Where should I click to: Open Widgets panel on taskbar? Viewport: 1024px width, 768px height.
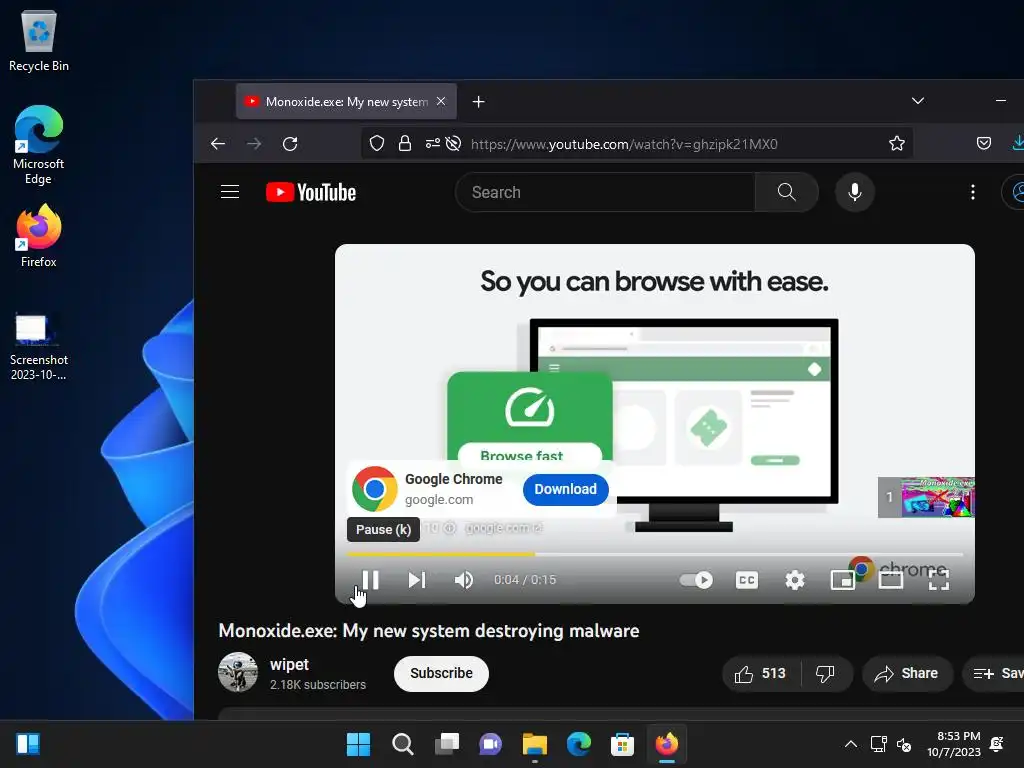click(28, 744)
